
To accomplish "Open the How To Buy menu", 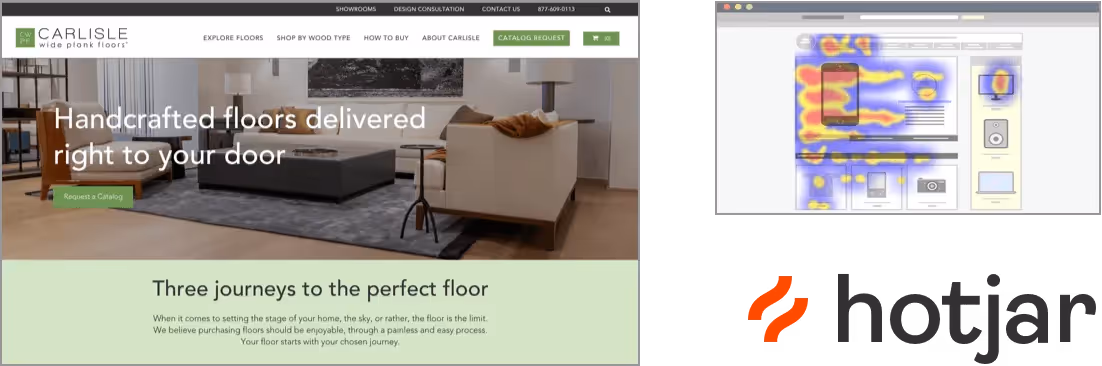I will click(386, 38).
